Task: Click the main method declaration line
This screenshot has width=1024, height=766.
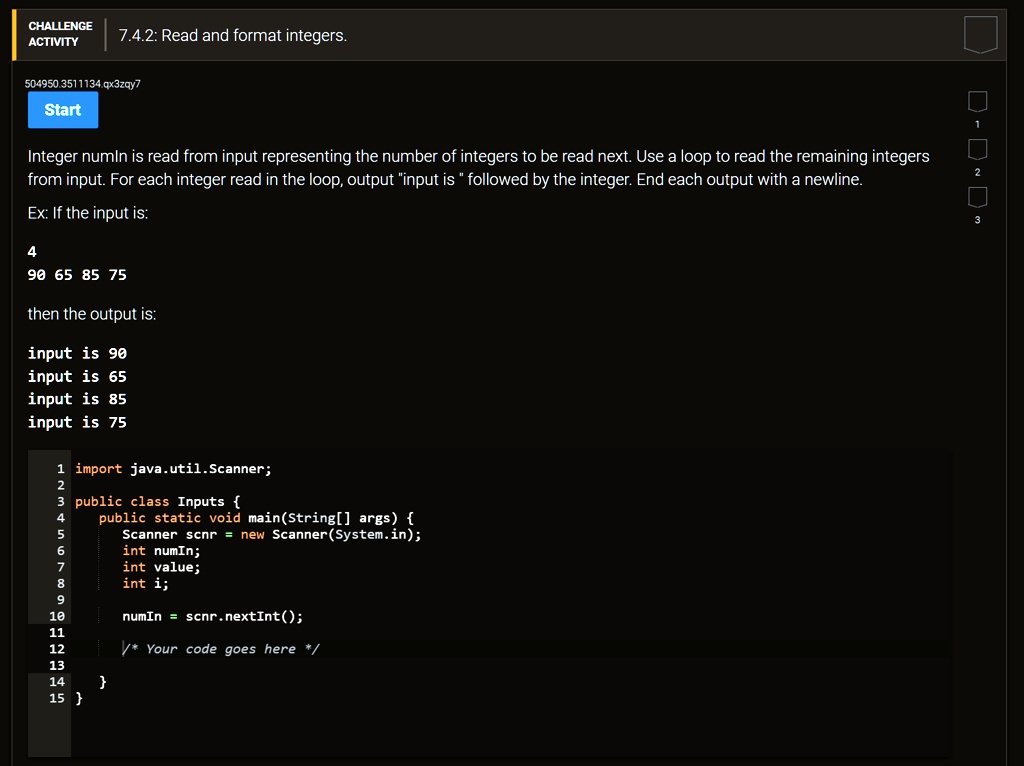Action: 256,518
